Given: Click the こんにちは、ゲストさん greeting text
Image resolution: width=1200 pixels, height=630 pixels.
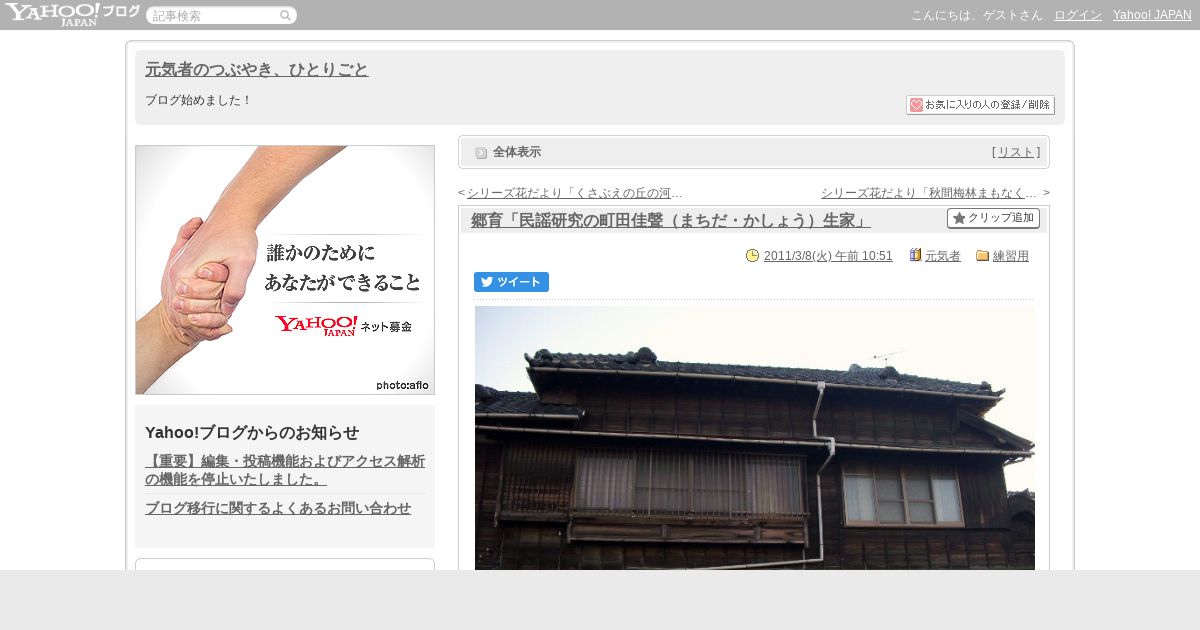Looking at the screenshot, I should 977,15.
